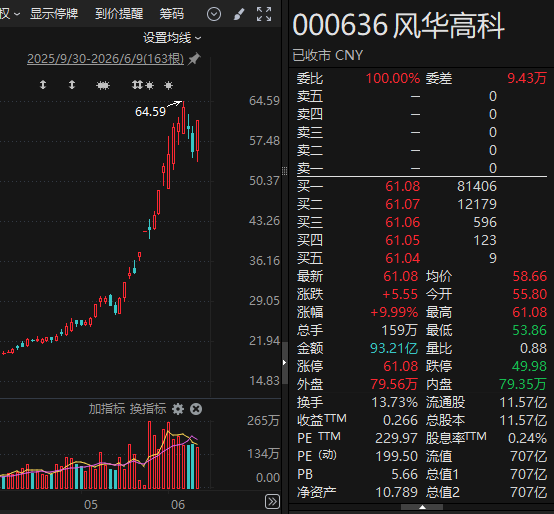Click the rightmost isolated burst event marker
This screenshot has width=554, height=514.
169,85
